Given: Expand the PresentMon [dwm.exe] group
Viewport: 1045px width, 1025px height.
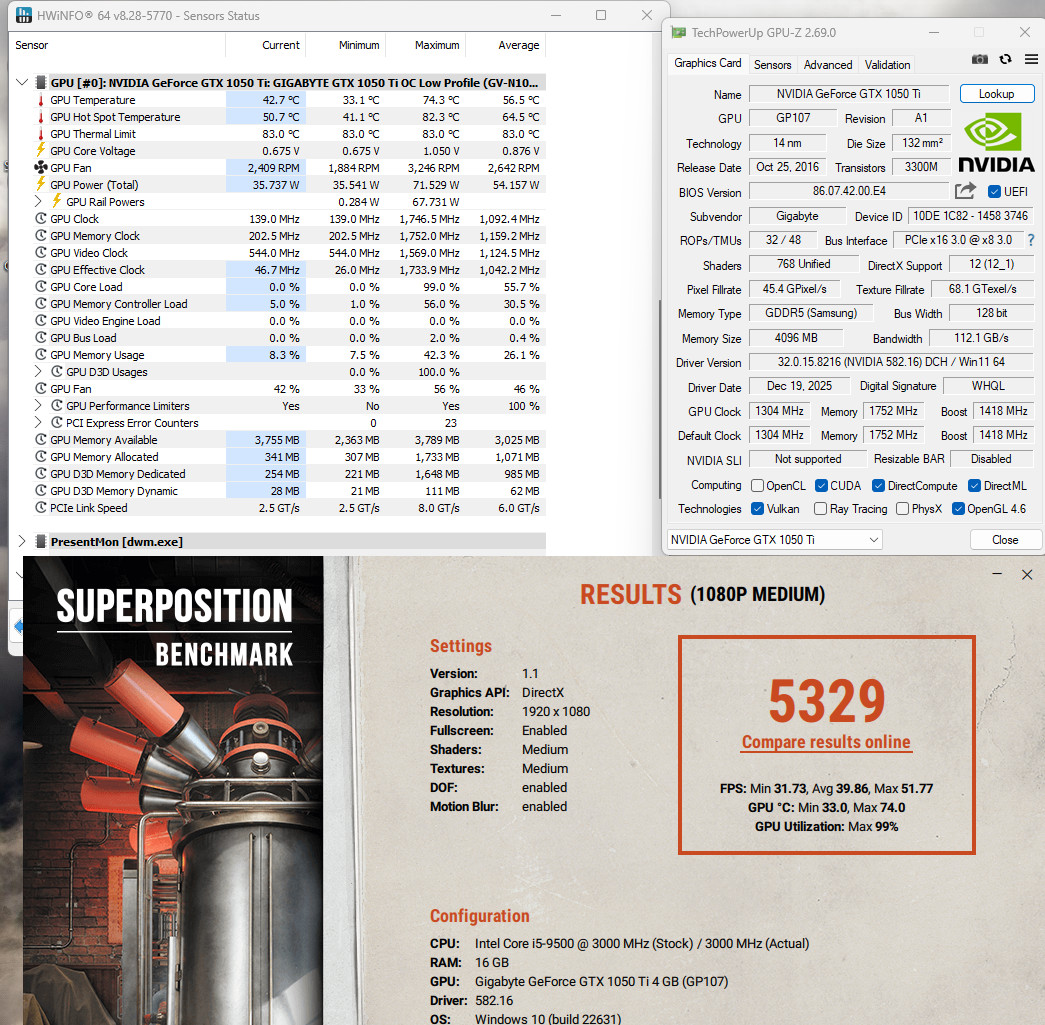Looking at the screenshot, I should point(21,540).
